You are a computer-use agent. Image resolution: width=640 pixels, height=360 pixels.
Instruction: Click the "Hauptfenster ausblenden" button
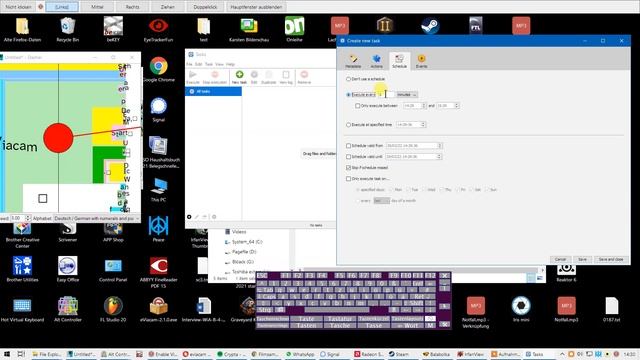(x=256, y=7)
